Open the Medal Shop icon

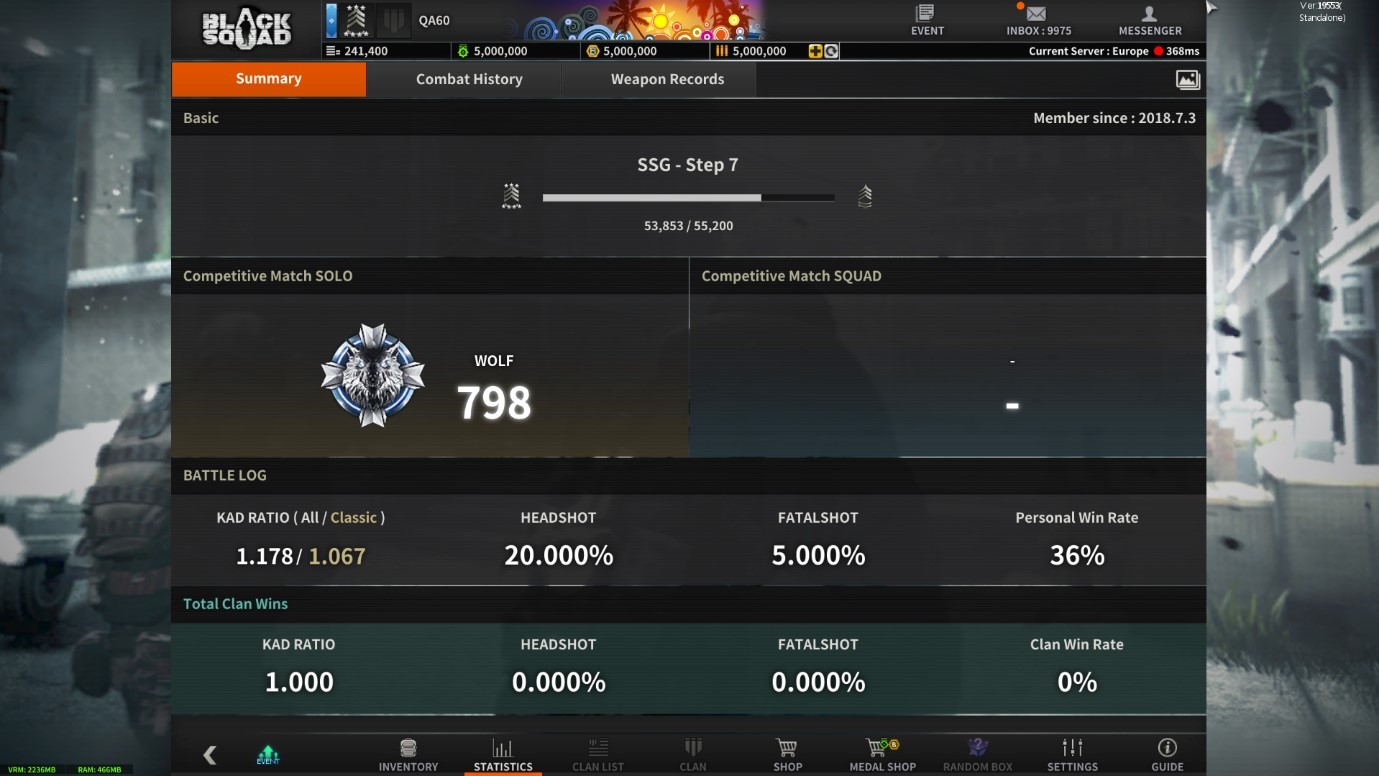tap(882, 748)
